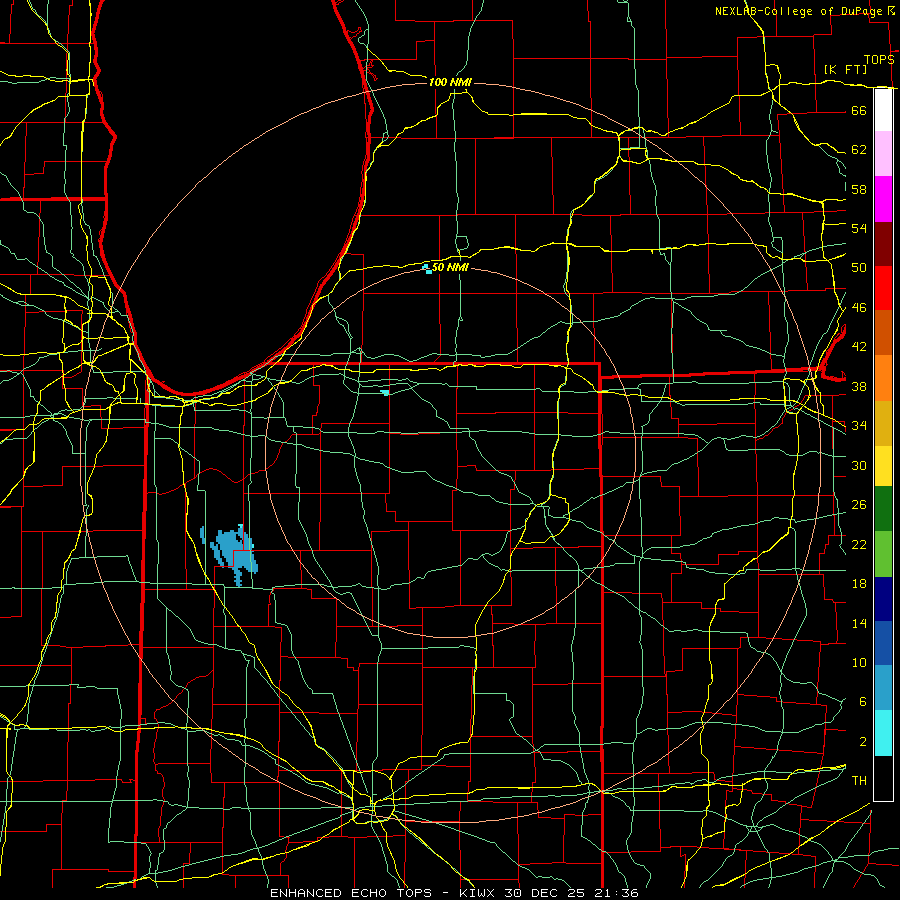The image size is (900, 900).
Task: Click the '14' legend value
Action: pyautogui.click(x=859, y=623)
